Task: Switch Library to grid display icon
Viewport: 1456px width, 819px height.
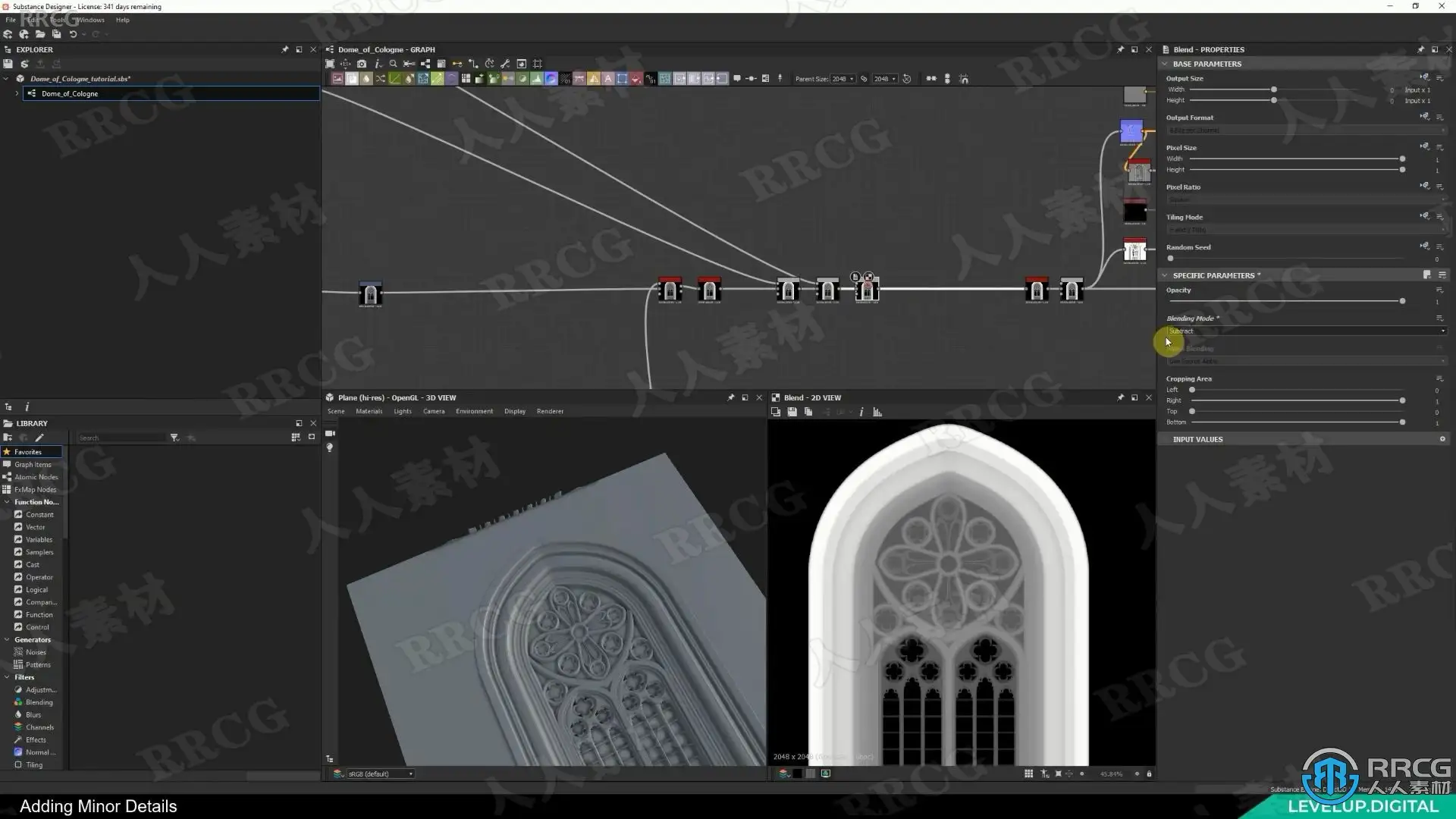Action: tap(296, 438)
